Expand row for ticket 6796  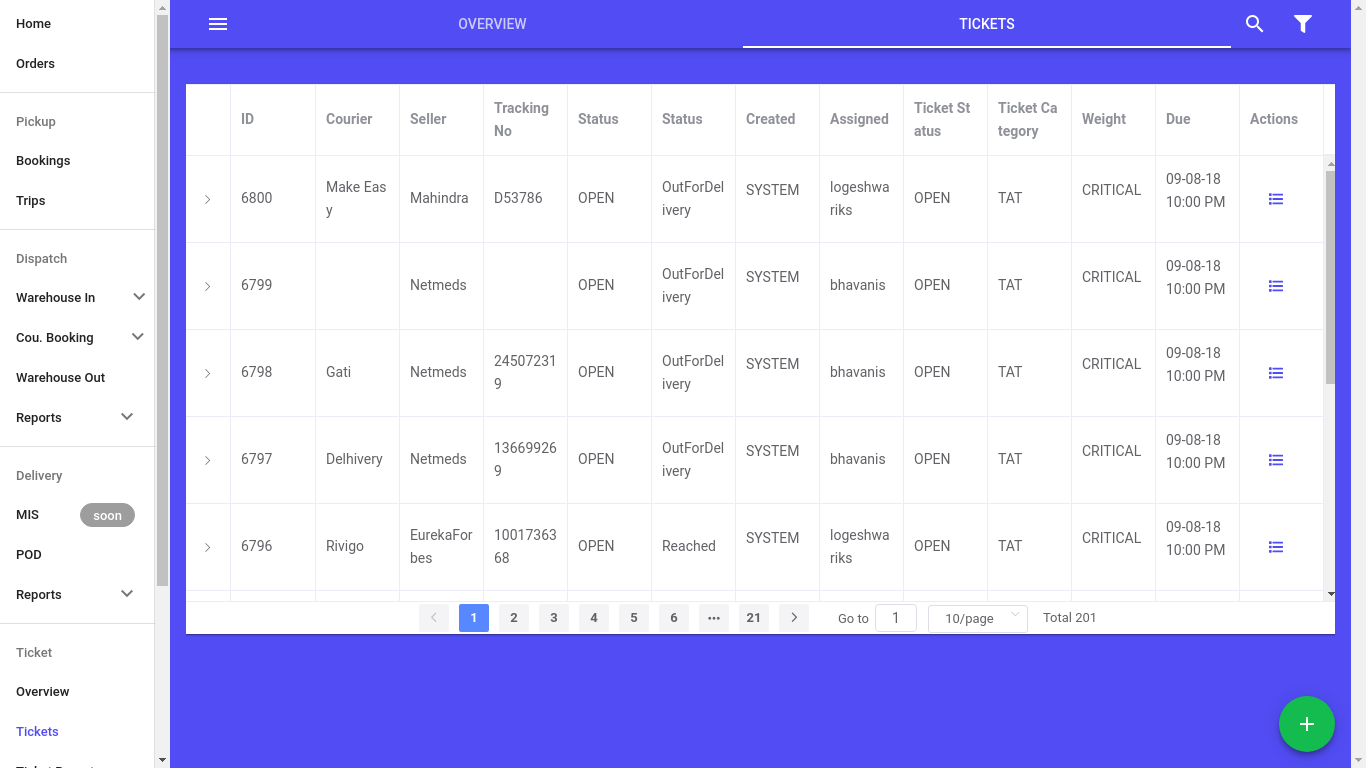[x=208, y=547]
